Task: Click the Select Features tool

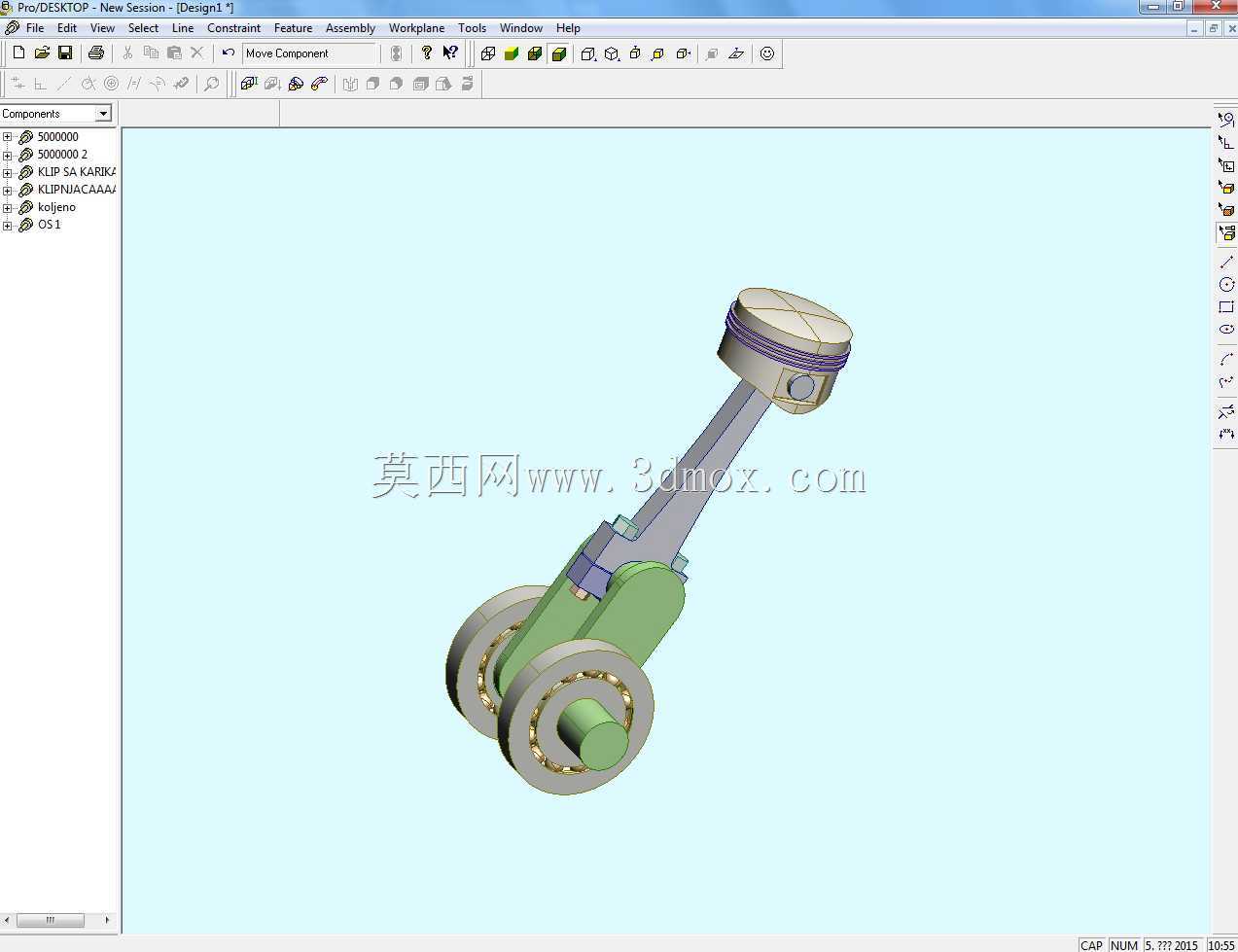Action: click(x=1226, y=210)
